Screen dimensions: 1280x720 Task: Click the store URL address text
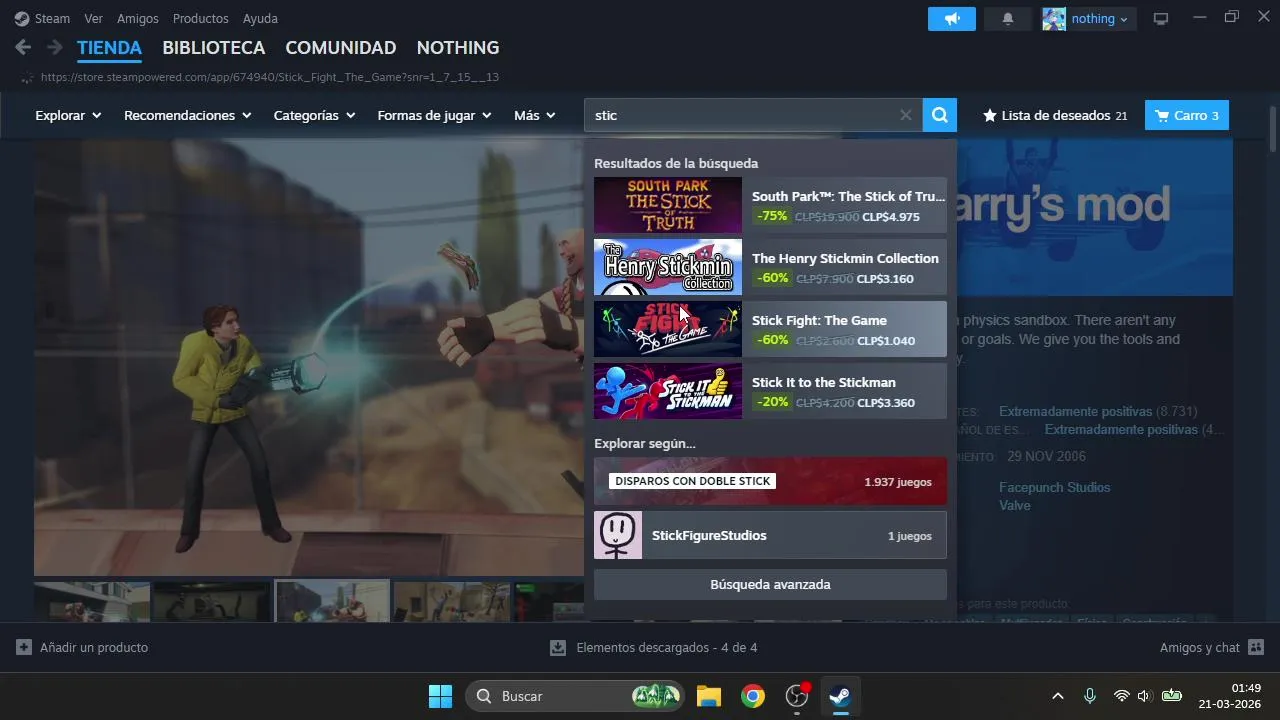tap(270, 77)
